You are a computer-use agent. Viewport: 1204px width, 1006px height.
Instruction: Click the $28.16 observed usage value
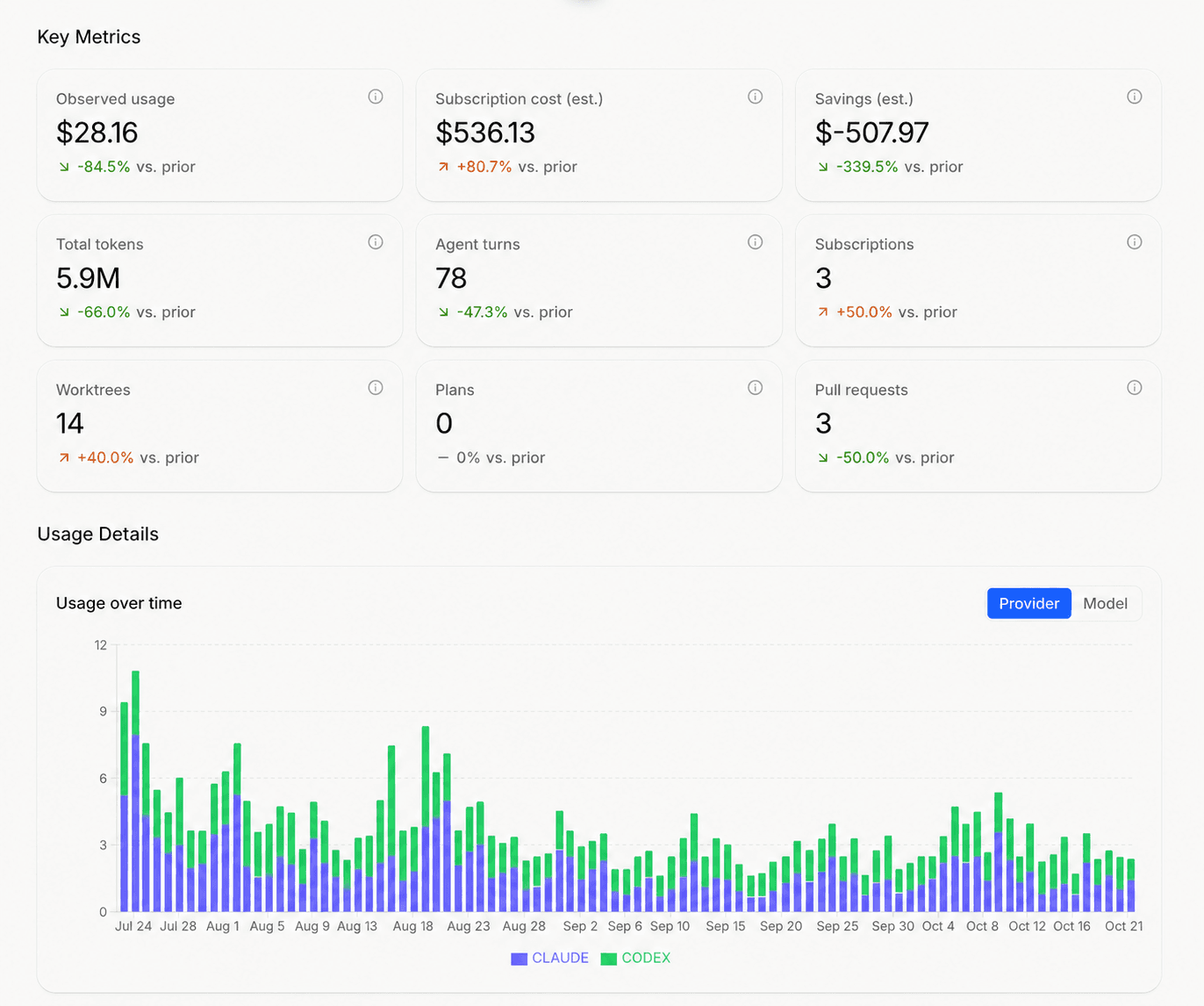(x=97, y=133)
